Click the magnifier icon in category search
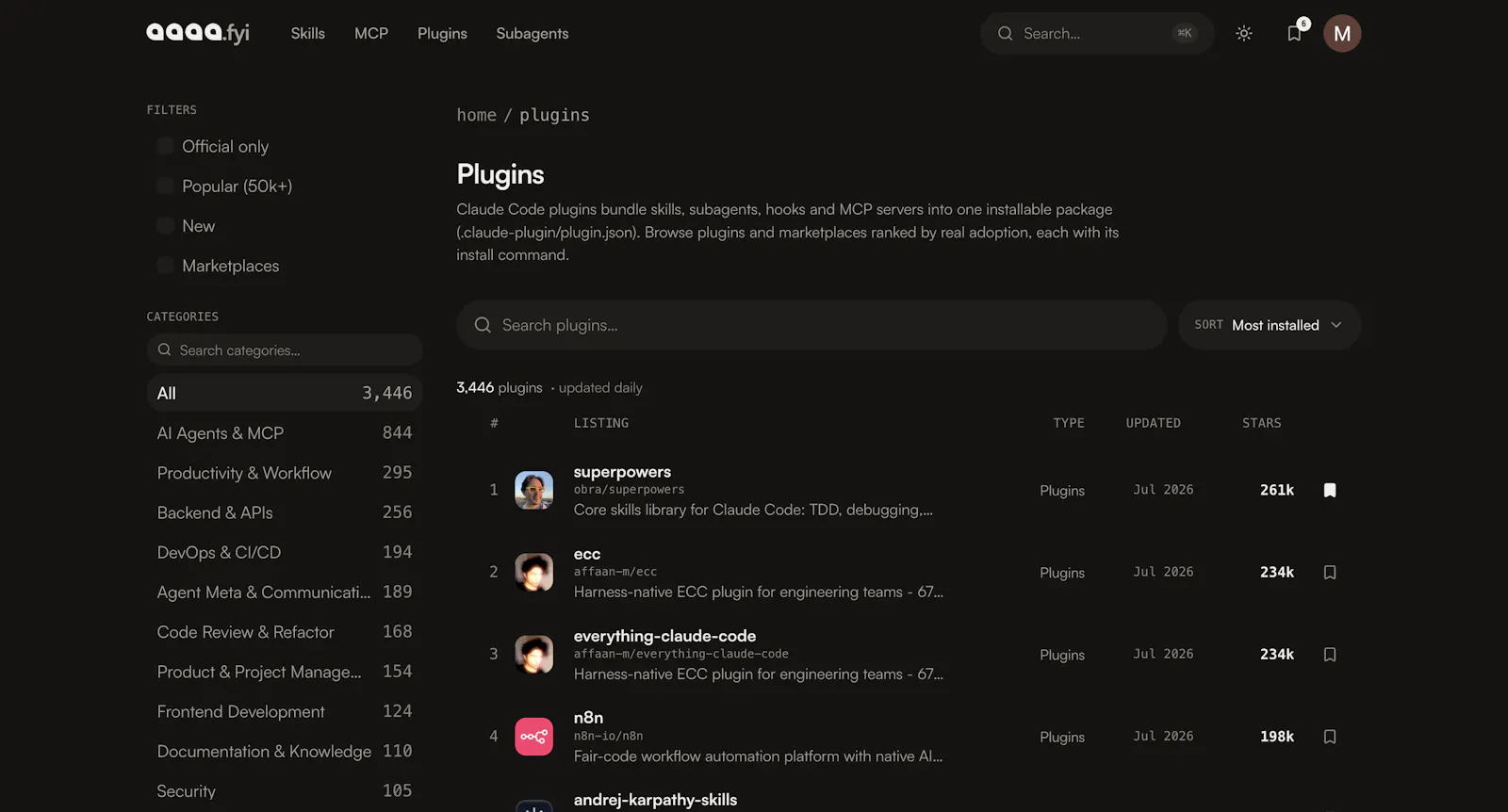 (x=165, y=349)
